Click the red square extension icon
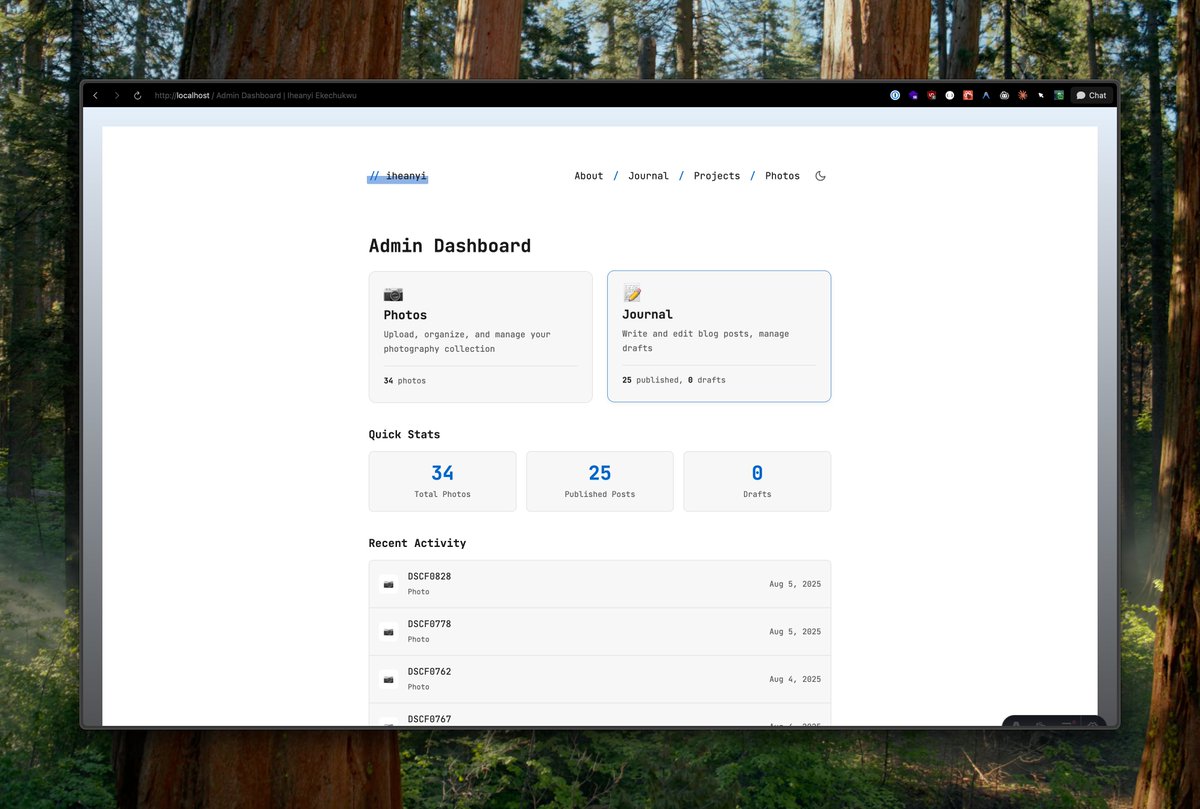The height and width of the screenshot is (809, 1200). tap(968, 96)
